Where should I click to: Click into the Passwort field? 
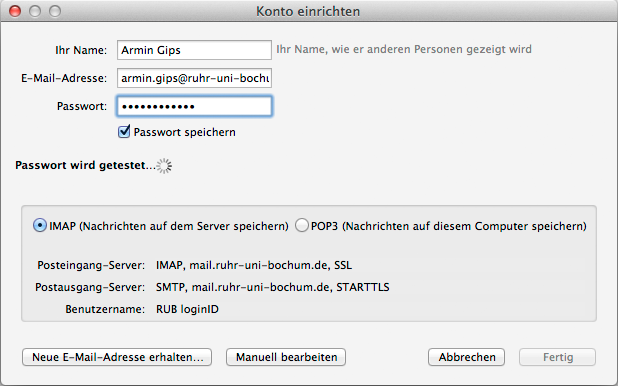(x=194, y=106)
